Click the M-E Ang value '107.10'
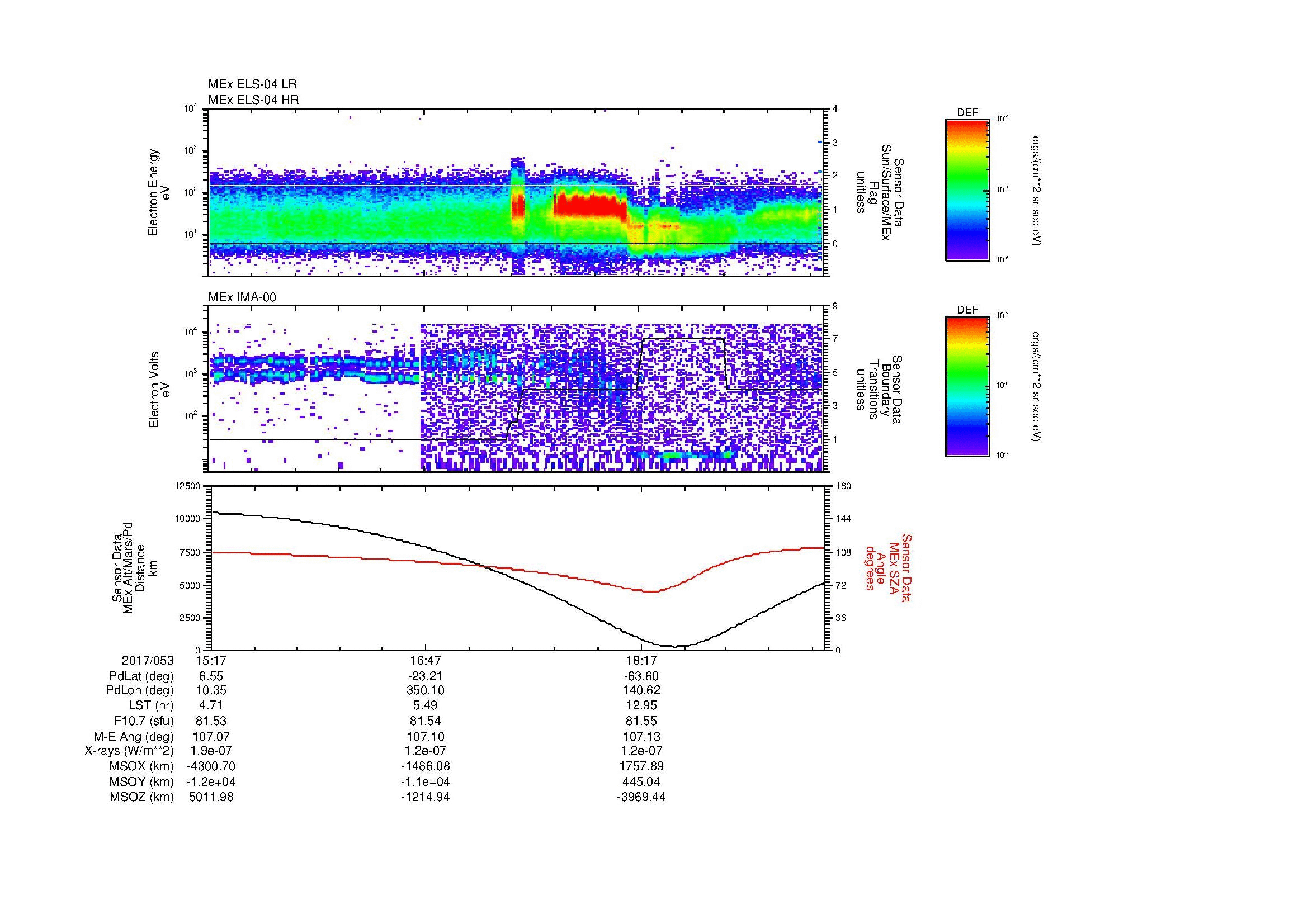1308x924 pixels. click(426, 736)
